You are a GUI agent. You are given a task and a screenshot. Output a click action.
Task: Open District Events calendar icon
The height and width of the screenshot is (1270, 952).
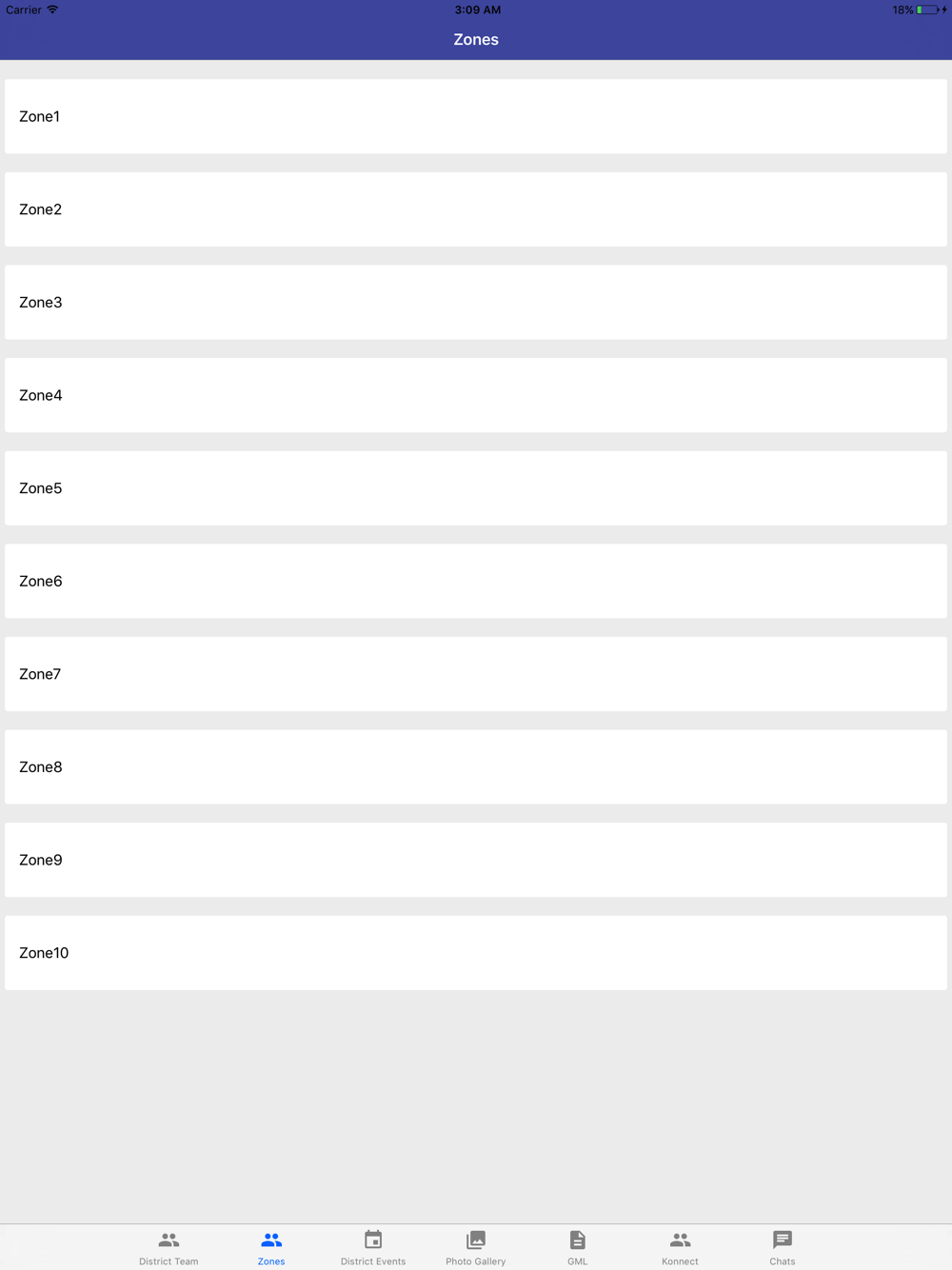(x=373, y=1240)
